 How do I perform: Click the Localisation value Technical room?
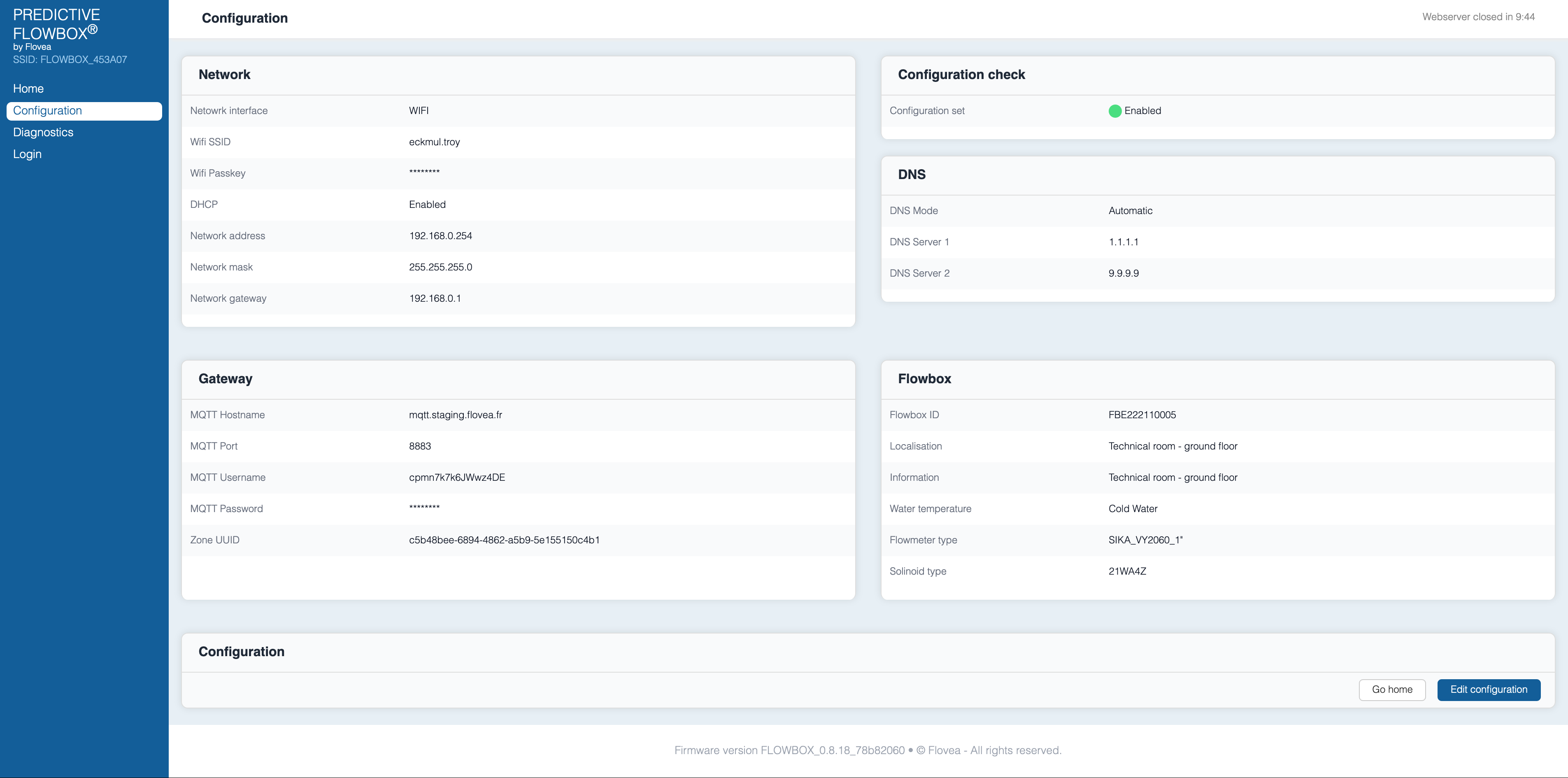[x=1173, y=446]
